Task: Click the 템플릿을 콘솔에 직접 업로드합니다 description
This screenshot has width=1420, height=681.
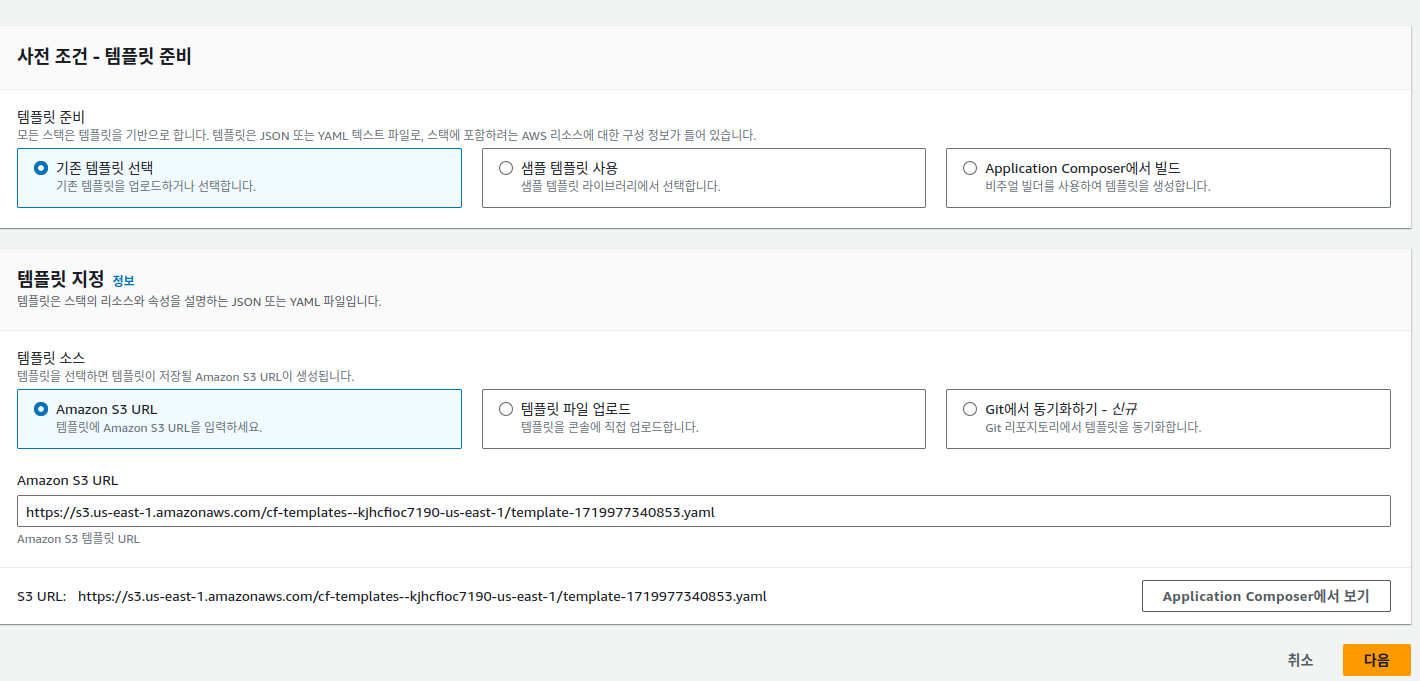Action: click(609, 428)
